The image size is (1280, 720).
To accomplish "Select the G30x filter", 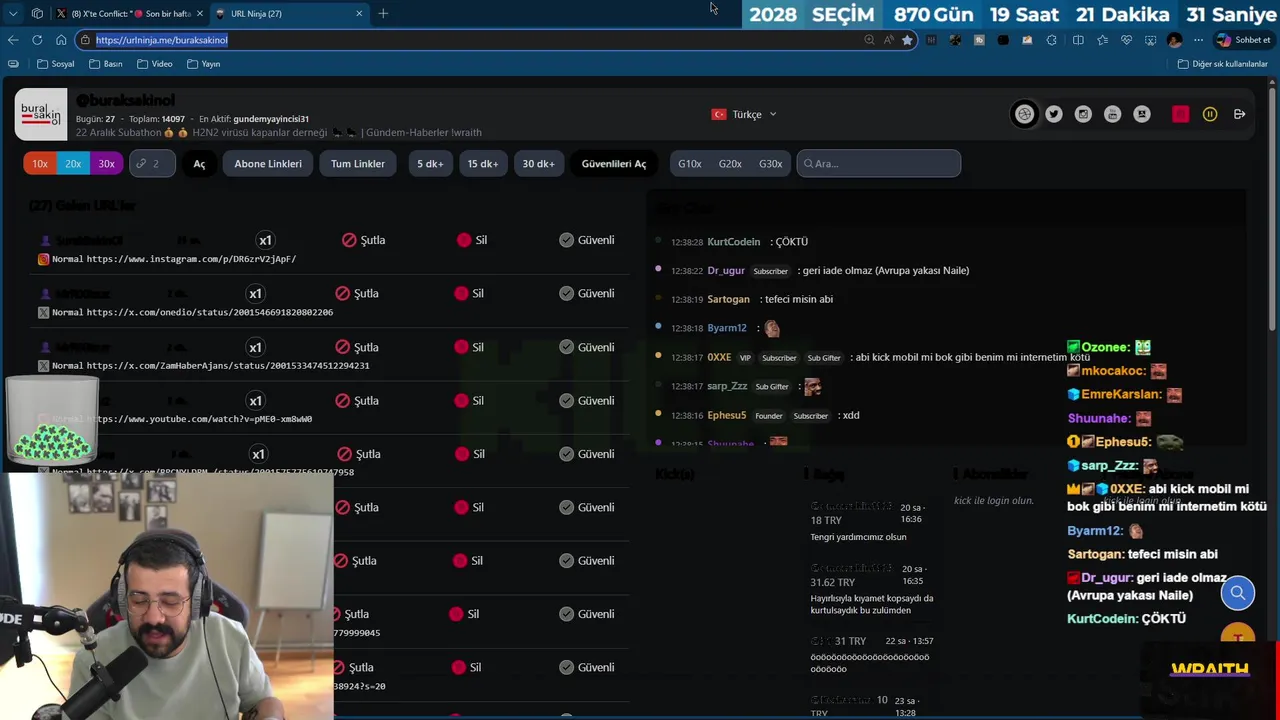I will (770, 164).
